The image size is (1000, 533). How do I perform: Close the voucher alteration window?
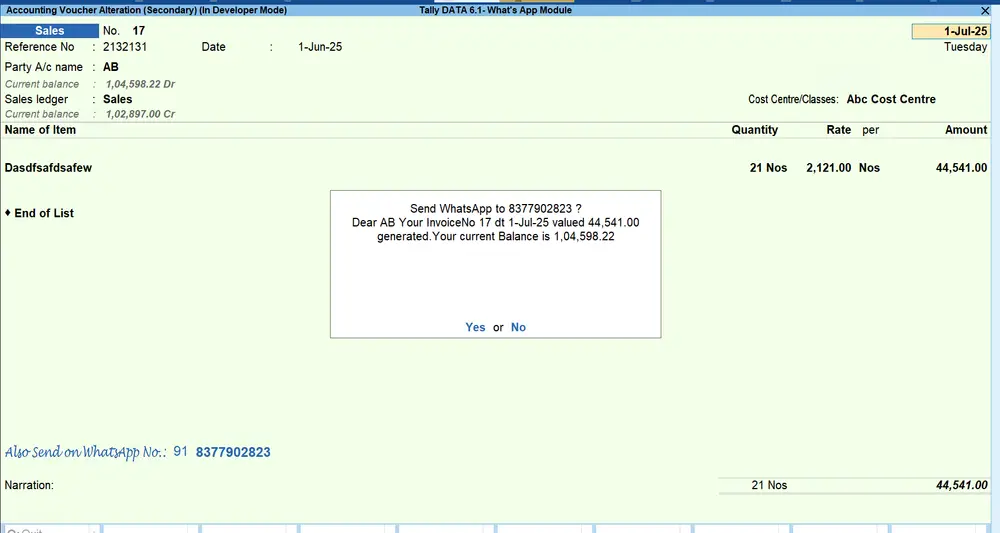[x=985, y=11]
